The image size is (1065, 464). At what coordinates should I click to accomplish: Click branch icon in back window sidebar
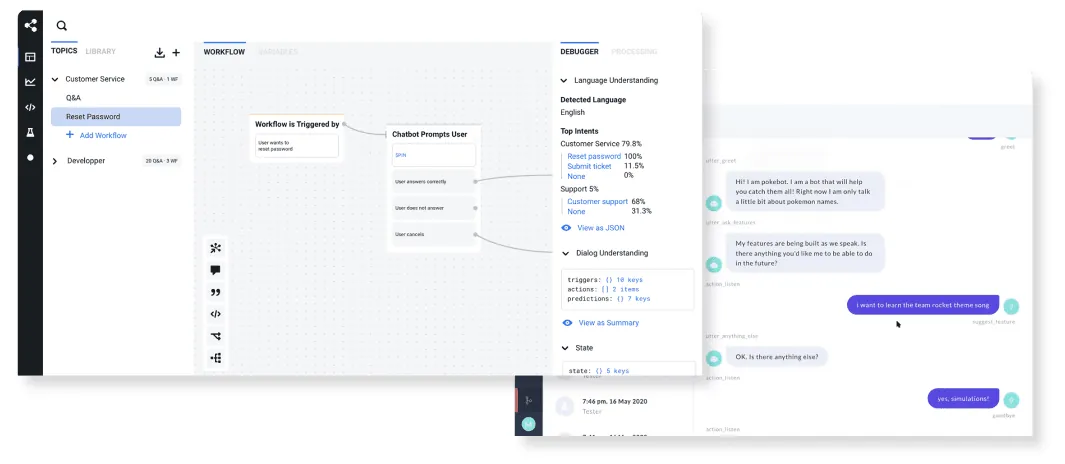[x=528, y=400]
